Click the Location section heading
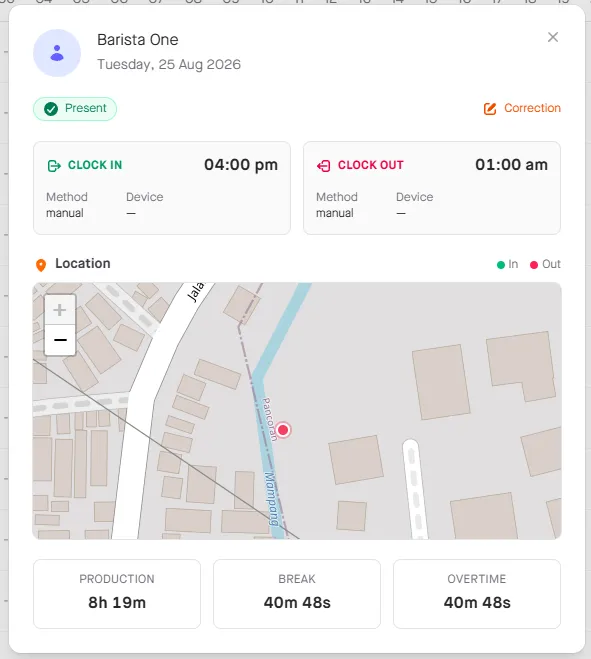The width and height of the screenshot is (591, 659). click(83, 264)
